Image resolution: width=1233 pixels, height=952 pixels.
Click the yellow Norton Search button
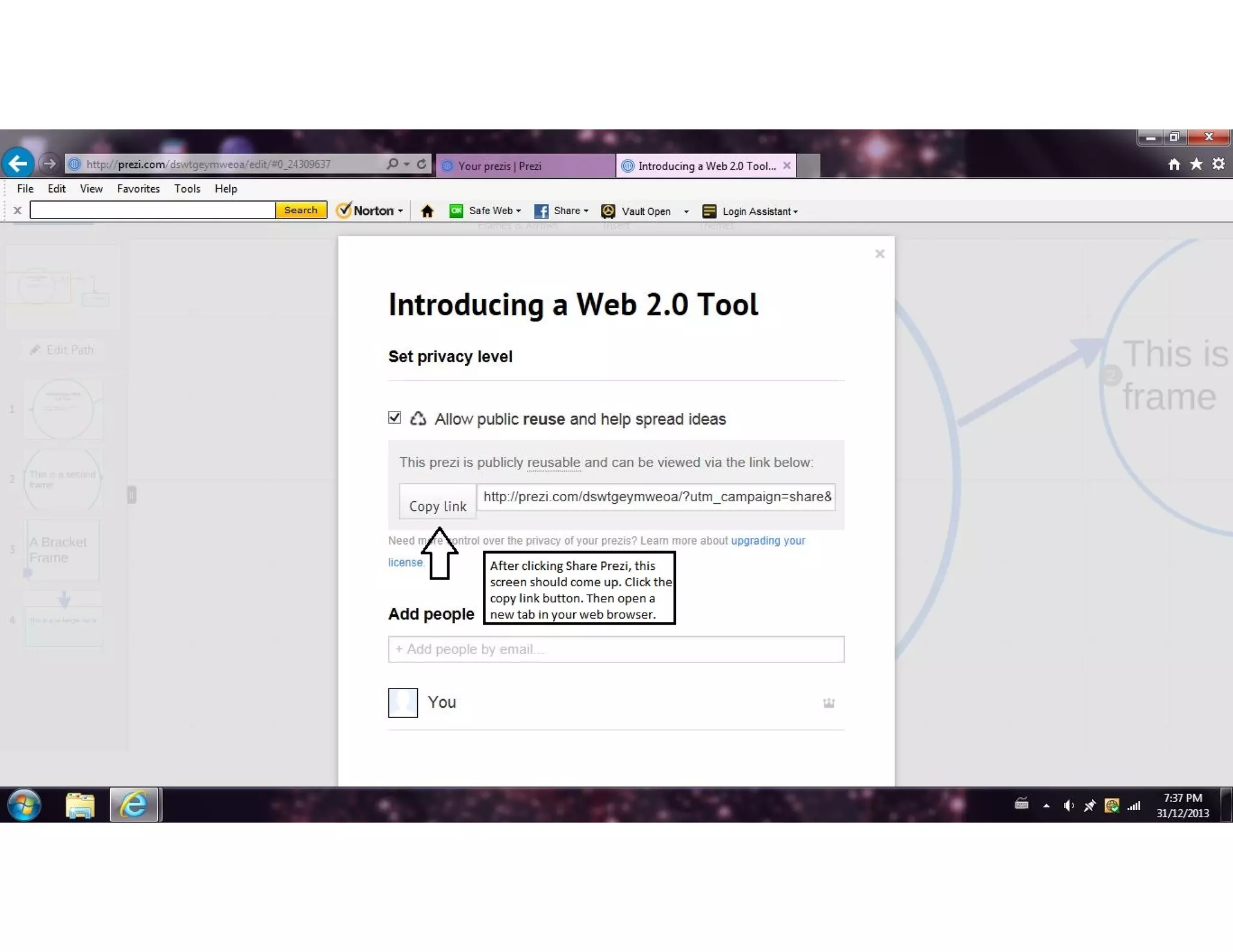tap(300, 210)
